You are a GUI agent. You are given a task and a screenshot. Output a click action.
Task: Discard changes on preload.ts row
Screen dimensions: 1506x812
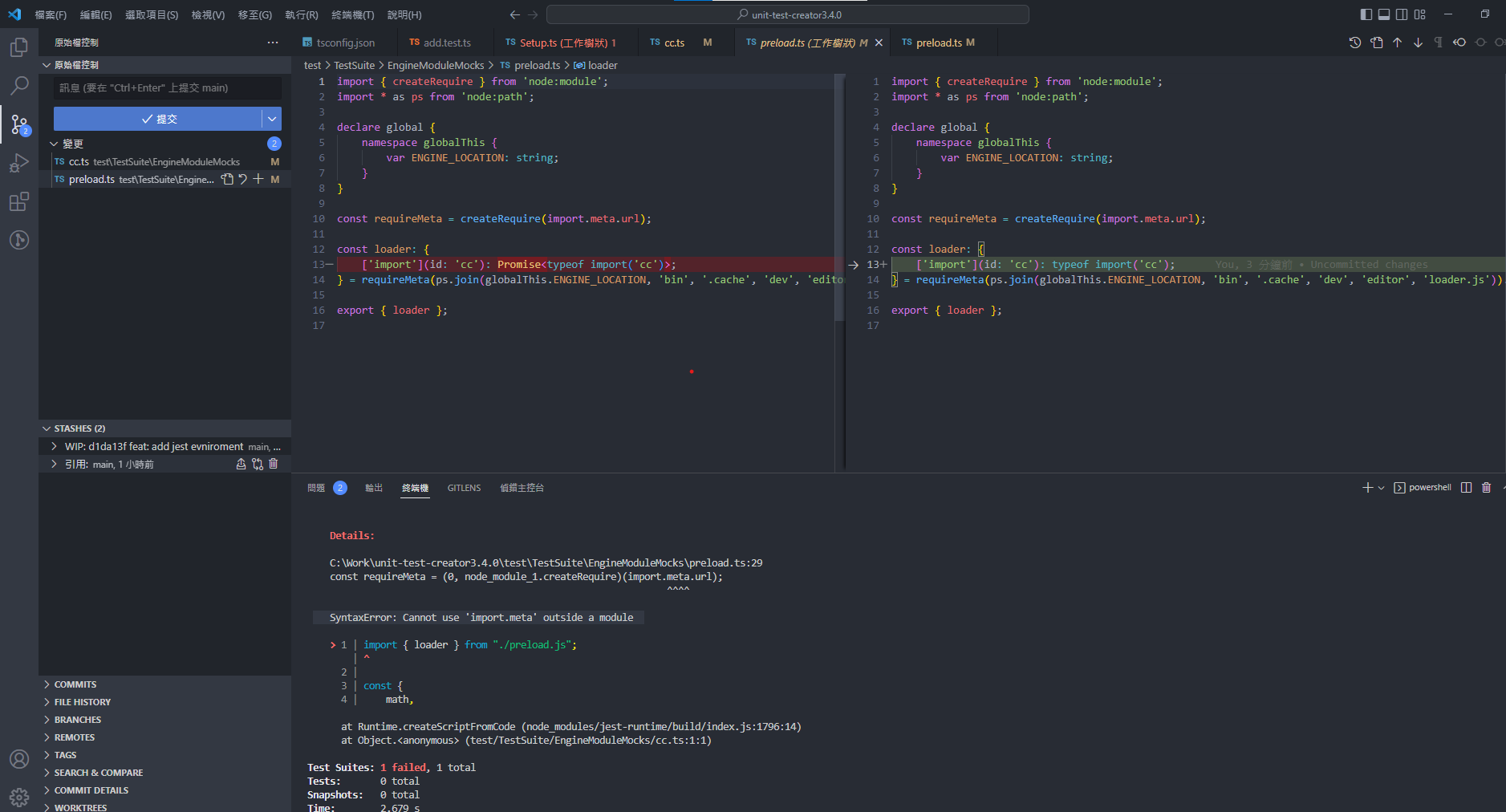click(x=243, y=180)
